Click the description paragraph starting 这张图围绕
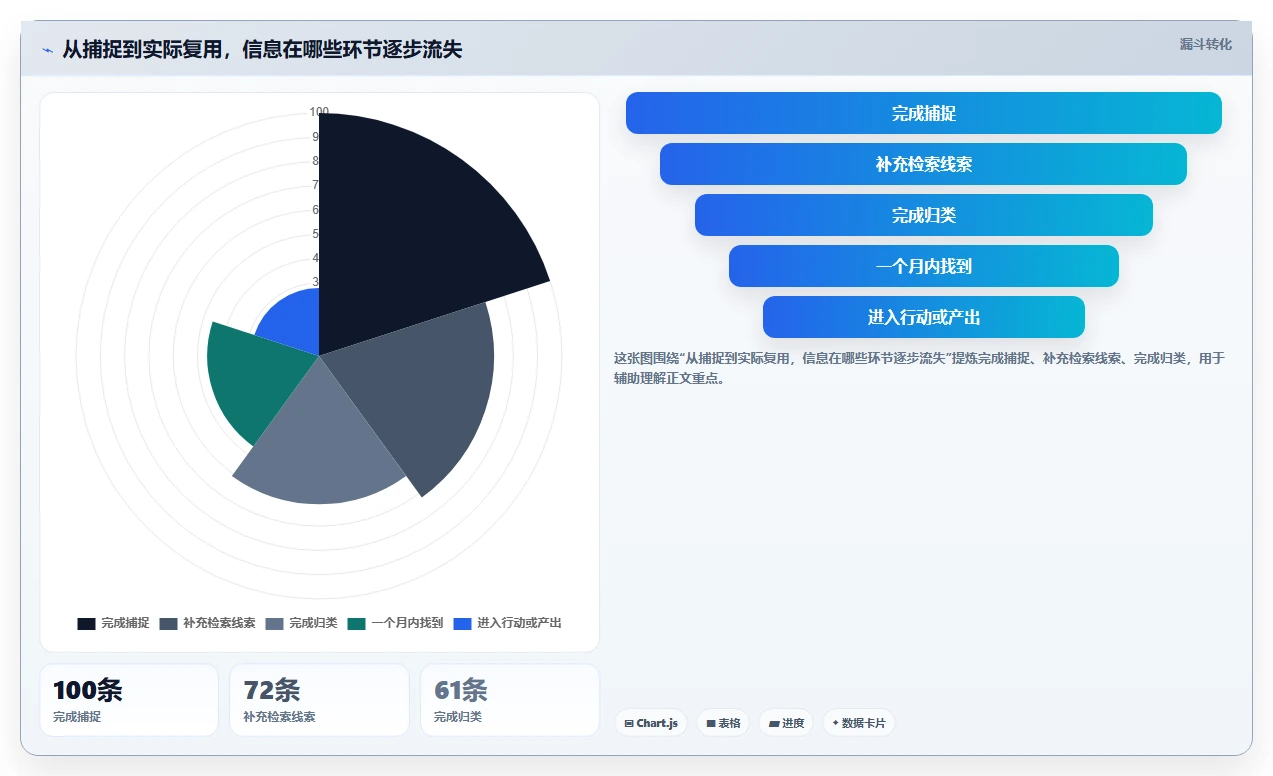The width and height of the screenshot is (1273, 776). pos(918,368)
